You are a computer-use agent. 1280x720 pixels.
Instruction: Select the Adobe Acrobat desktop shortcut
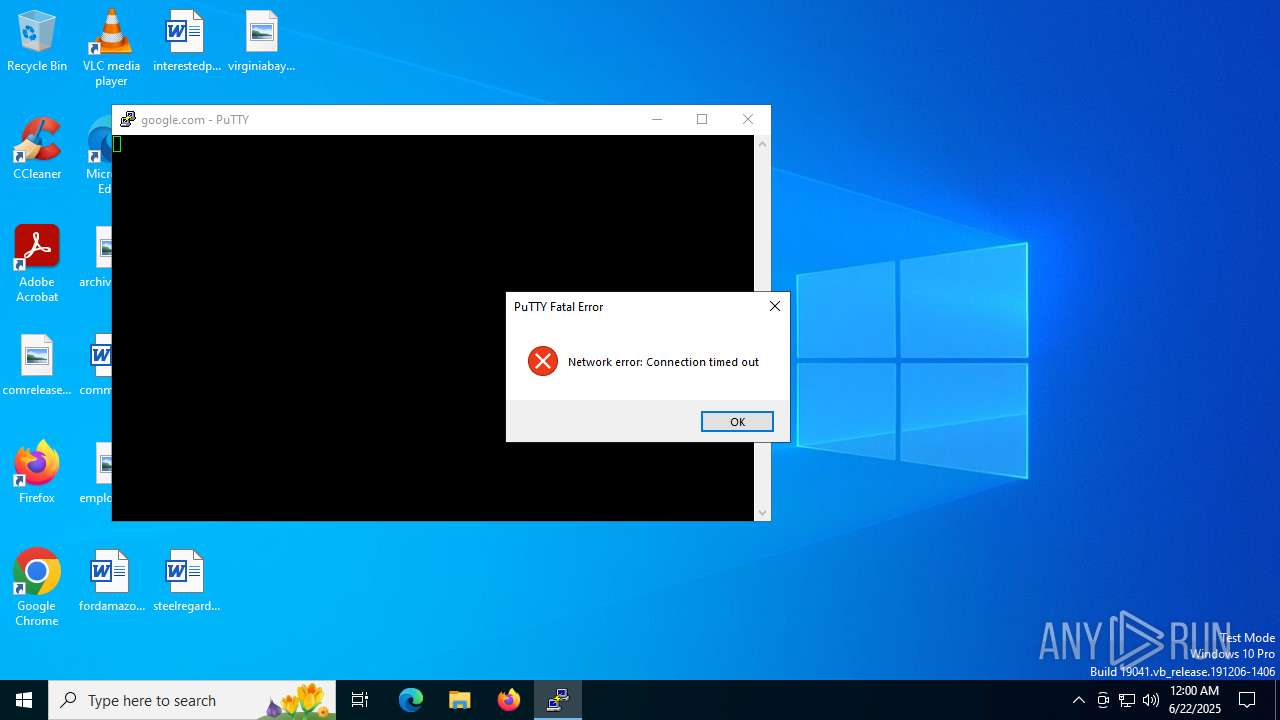[37, 264]
